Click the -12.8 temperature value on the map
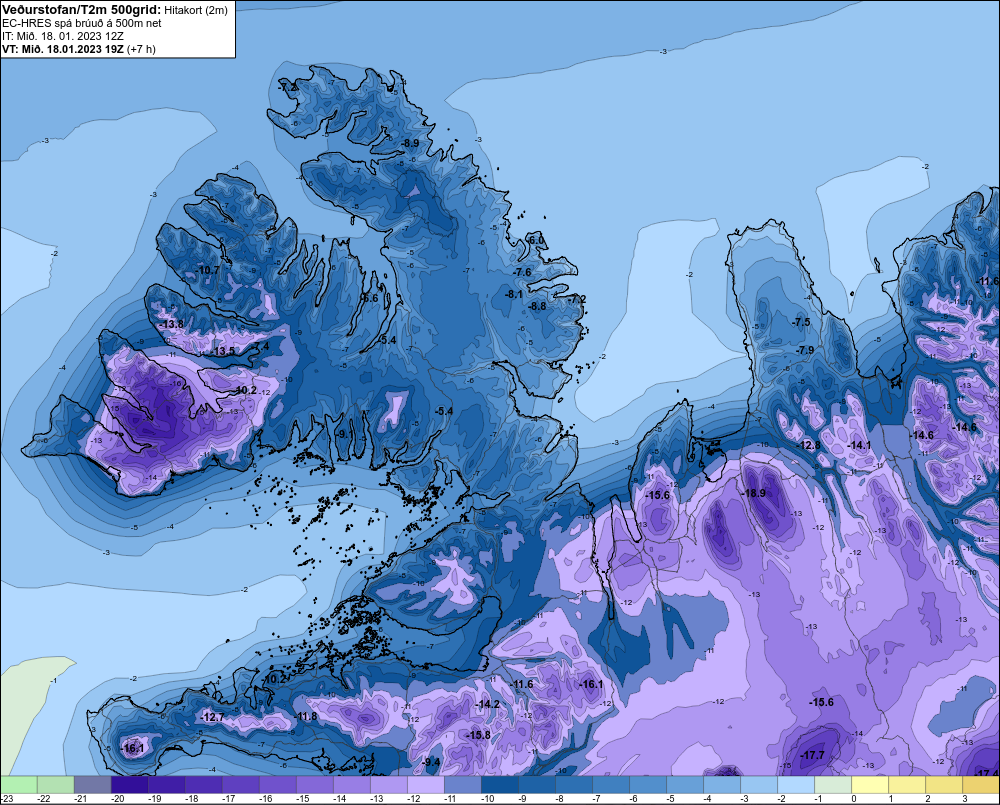 [x=809, y=445]
